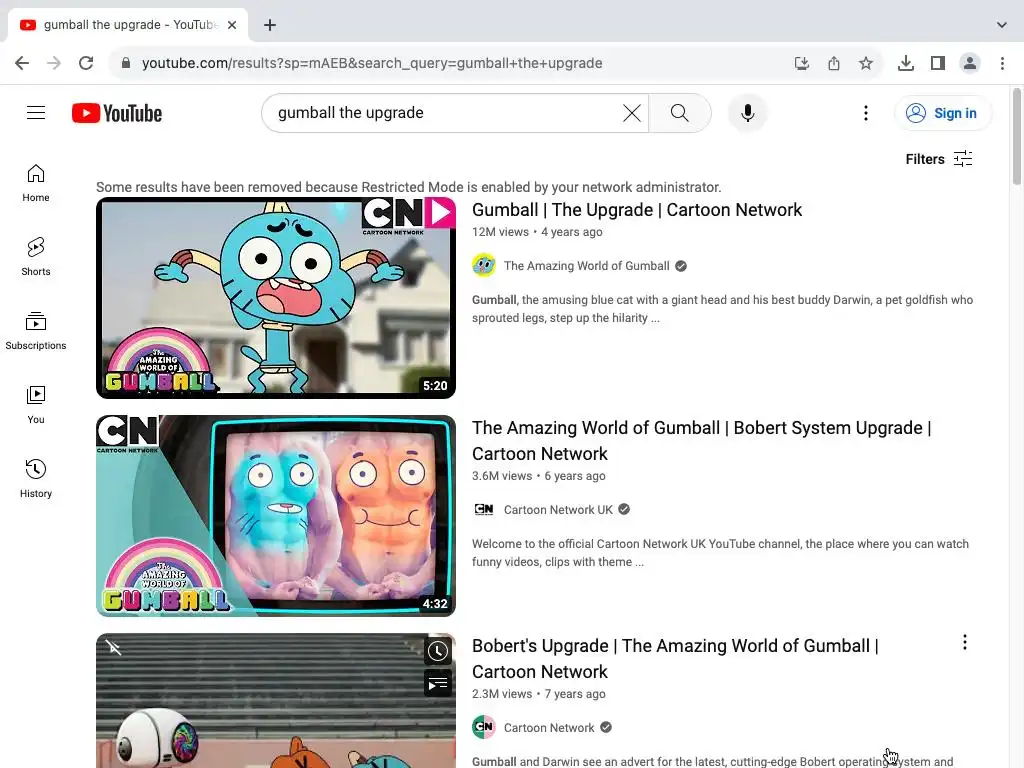
Task: Open Chrome downloads
Action: [x=906, y=63]
